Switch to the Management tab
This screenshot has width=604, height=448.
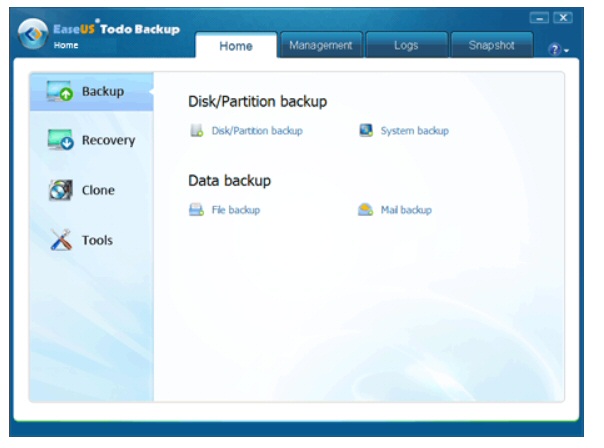click(320, 45)
